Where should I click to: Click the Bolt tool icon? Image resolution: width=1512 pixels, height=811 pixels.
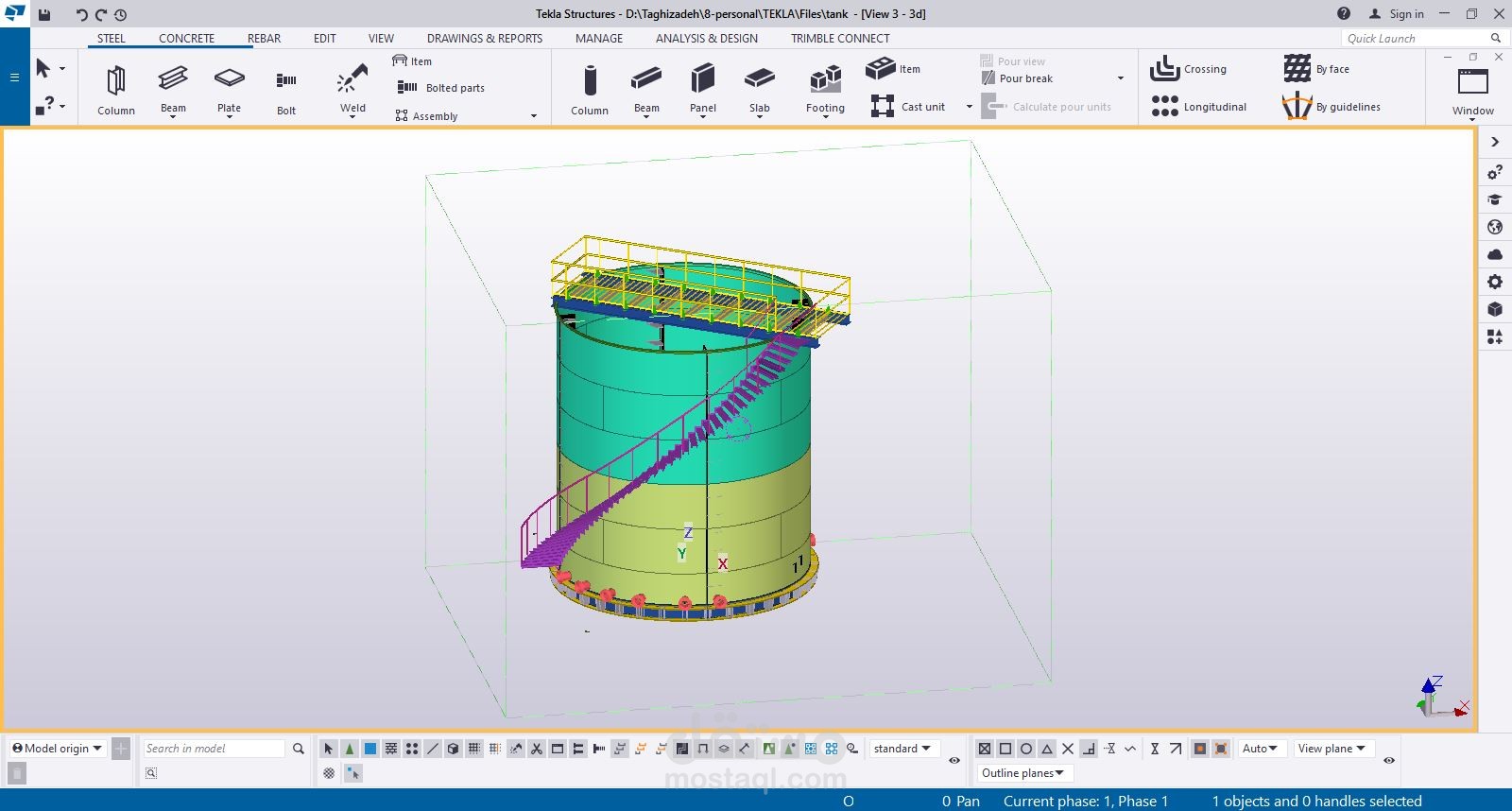(286, 81)
